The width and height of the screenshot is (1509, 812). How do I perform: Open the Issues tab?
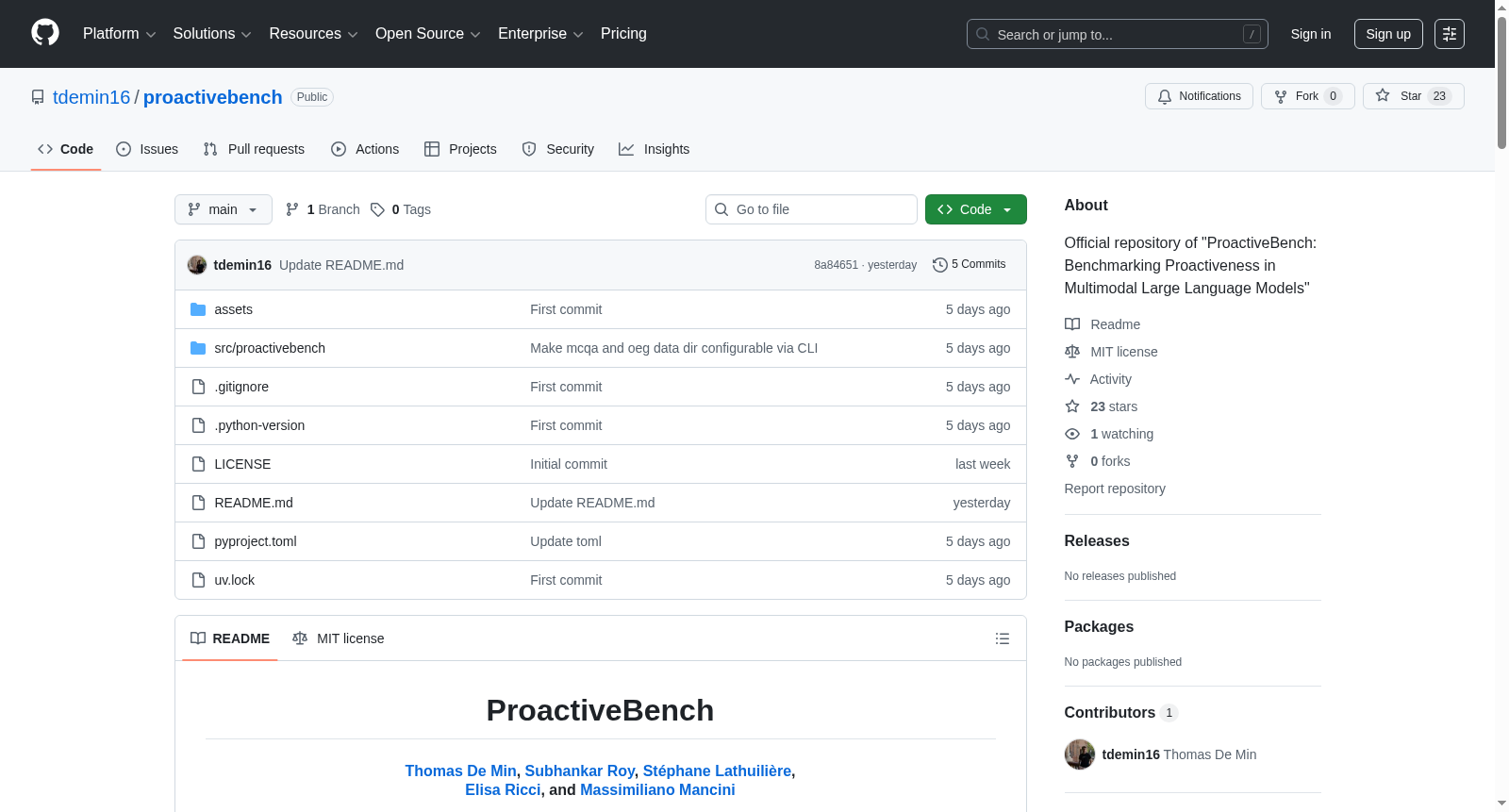click(x=147, y=149)
